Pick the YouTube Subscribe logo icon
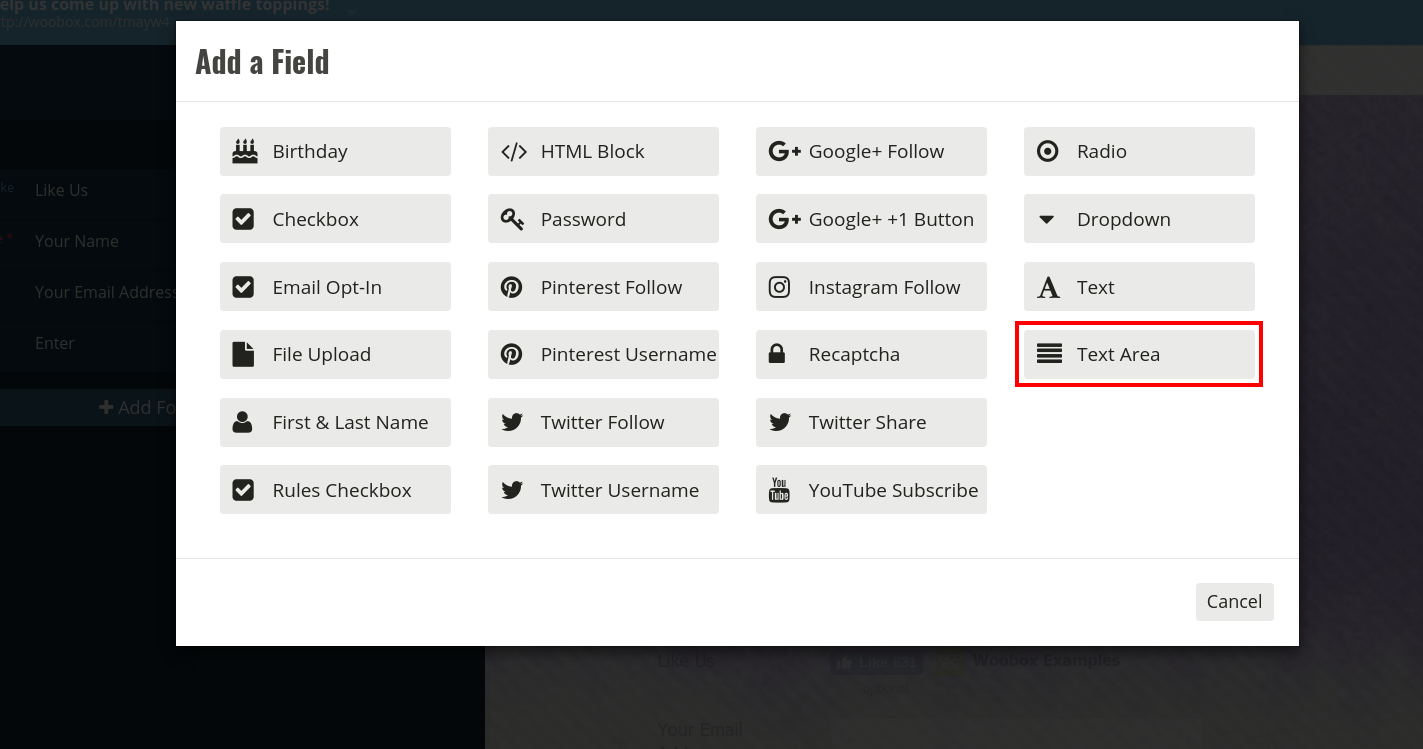The width and height of the screenshot is (1423, 749). click(x=779, y=490)
